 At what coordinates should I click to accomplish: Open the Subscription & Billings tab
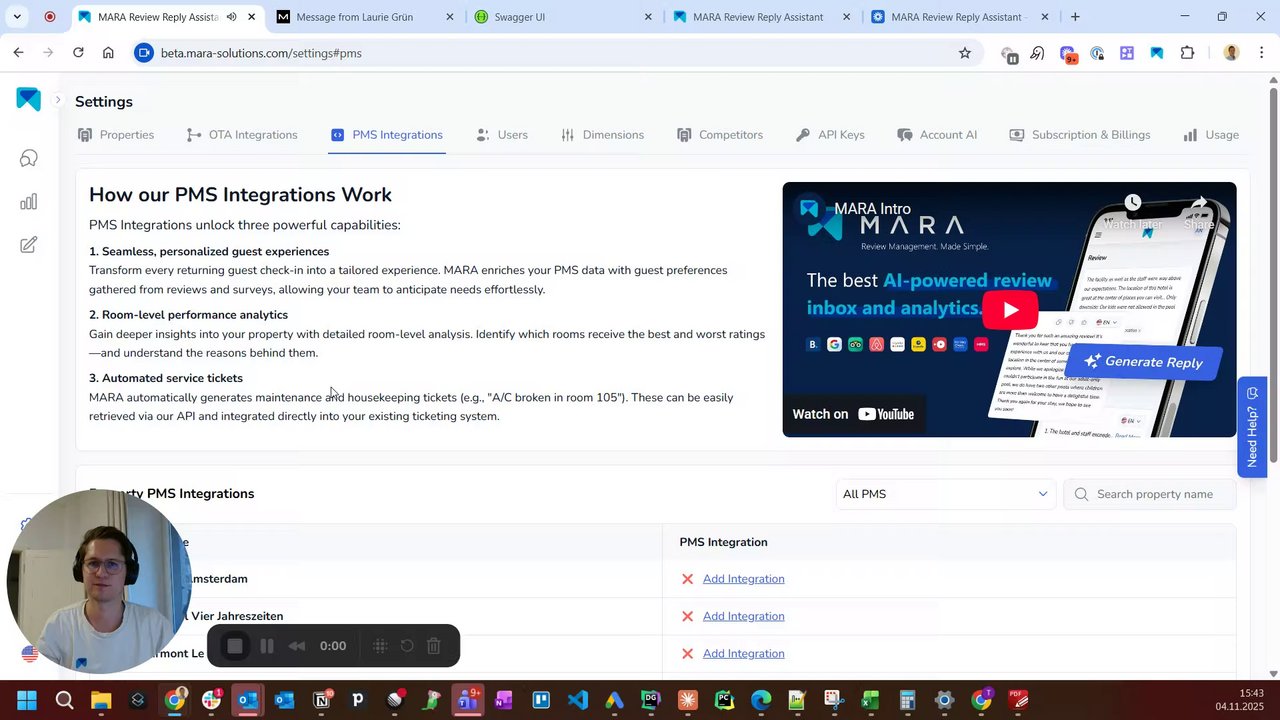[x=1080, y=135]
